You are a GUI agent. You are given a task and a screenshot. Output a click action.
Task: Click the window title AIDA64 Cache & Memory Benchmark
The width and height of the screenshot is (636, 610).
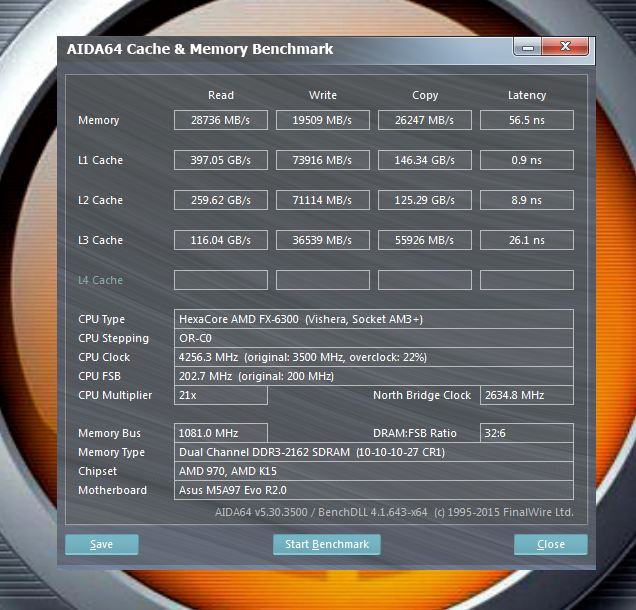[x=200, y=49]
